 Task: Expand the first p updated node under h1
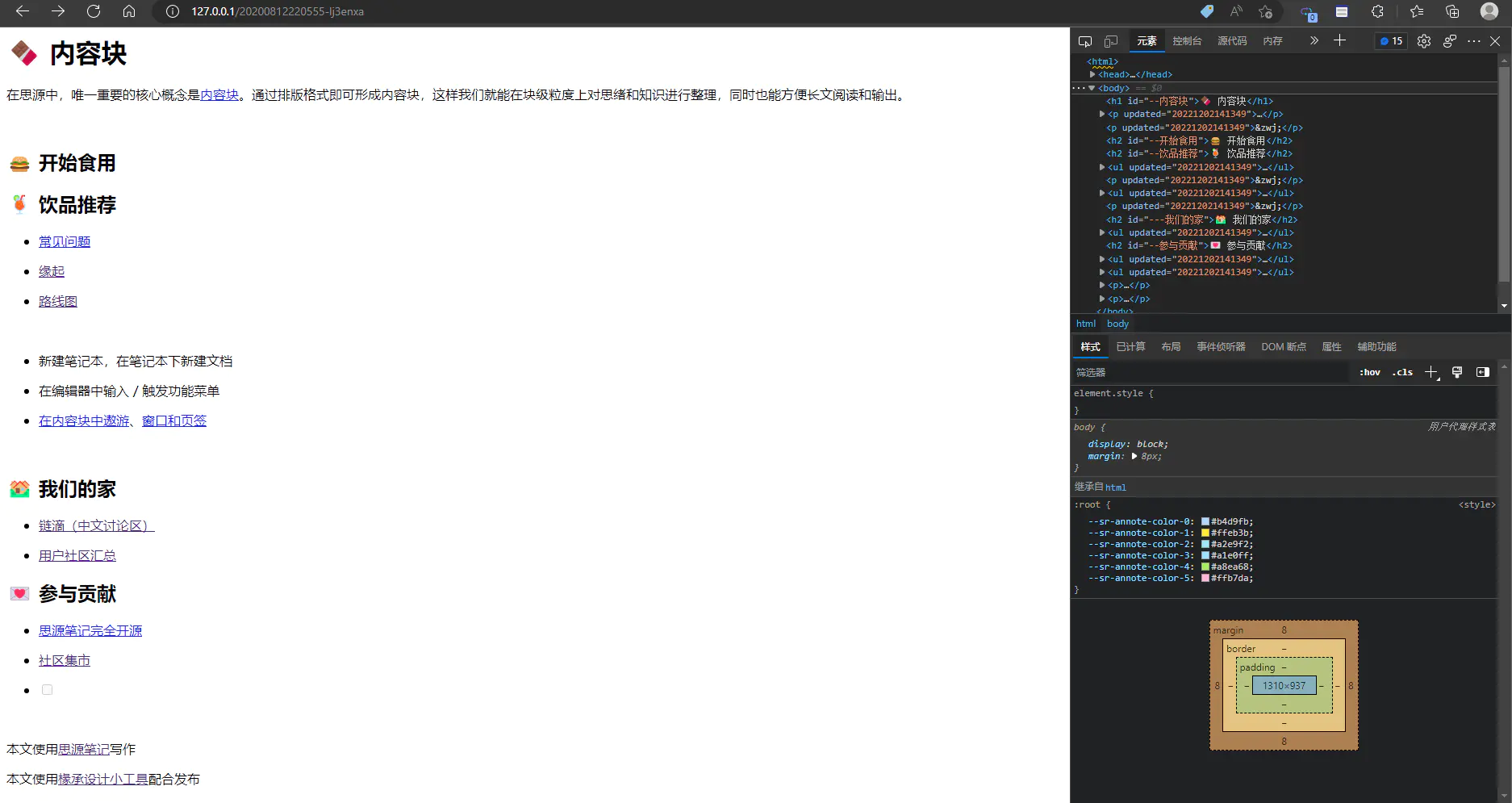coord(1102,114)
